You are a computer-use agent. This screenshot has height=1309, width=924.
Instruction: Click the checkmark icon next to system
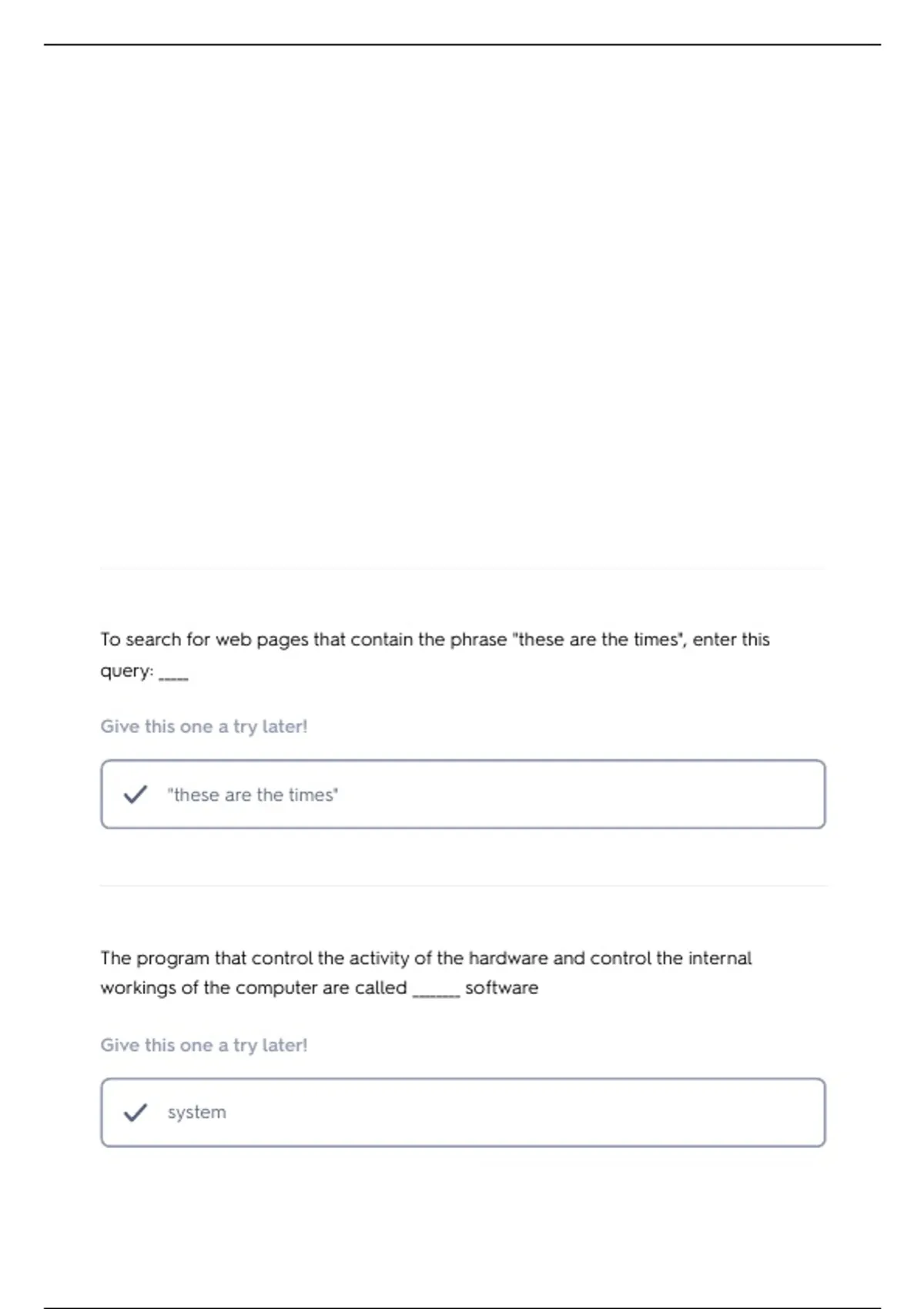(136, 1113)
